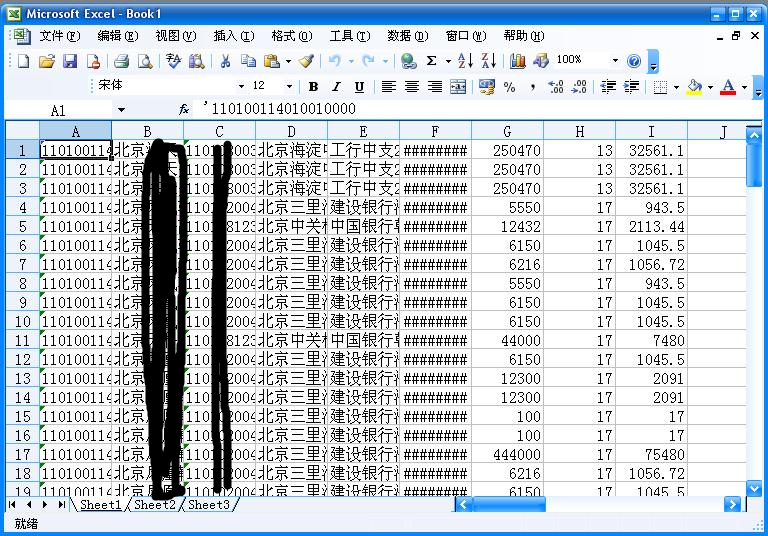
Task: Apply red font color A
Action: coord(728,87)
